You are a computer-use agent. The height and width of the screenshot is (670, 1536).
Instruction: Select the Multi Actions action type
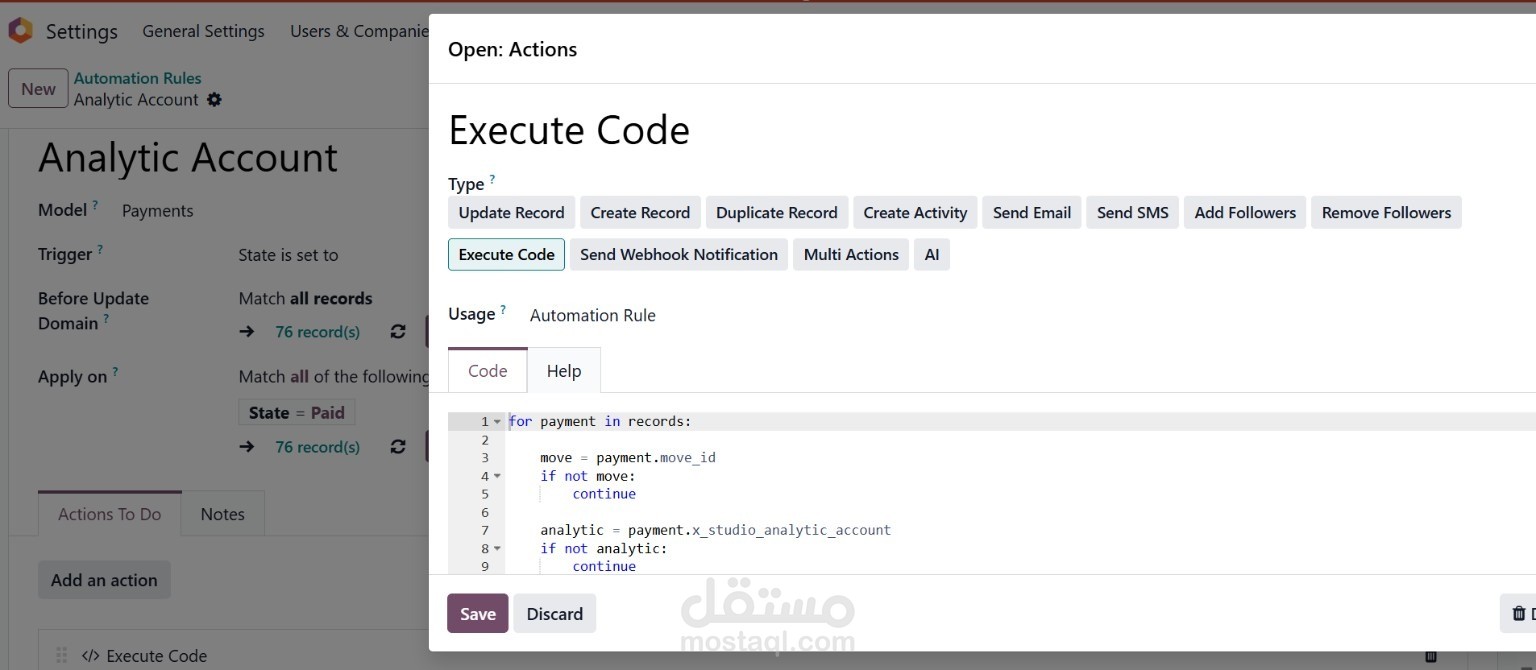point(851,255)
